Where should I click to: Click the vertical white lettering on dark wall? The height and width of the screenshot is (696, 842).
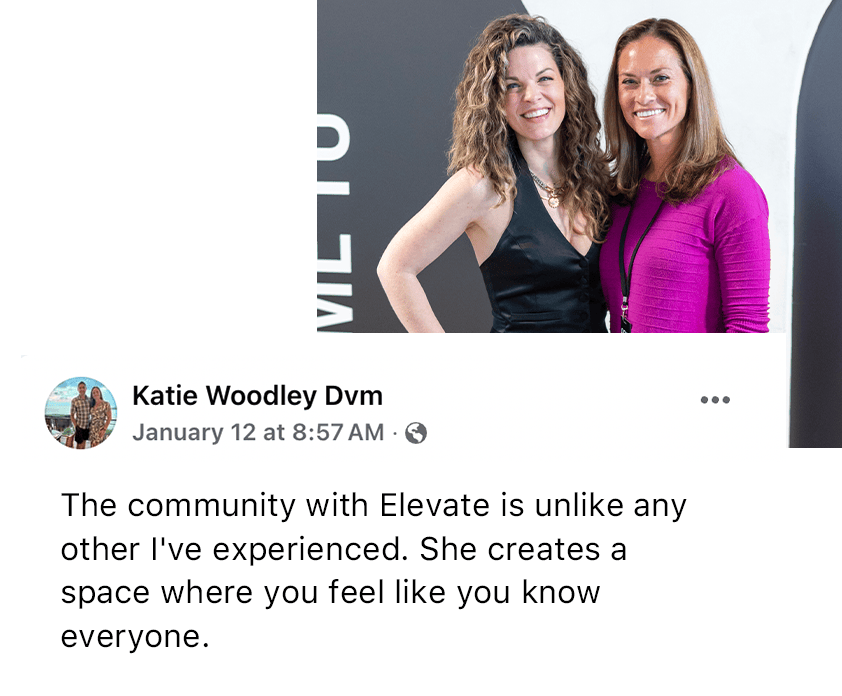tap(334, 226)
